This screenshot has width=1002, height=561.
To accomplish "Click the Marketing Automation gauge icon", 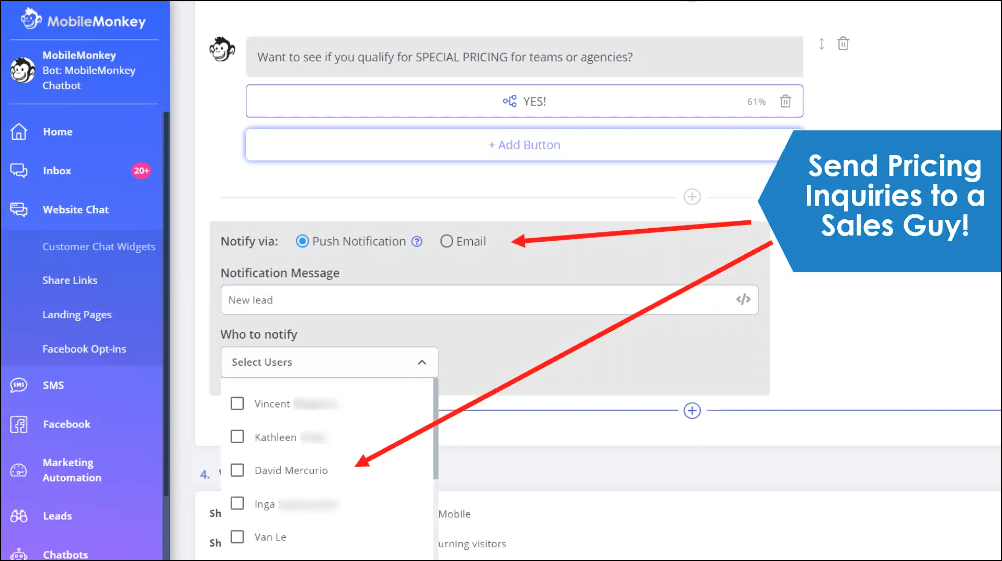I will tap(19, 470).
